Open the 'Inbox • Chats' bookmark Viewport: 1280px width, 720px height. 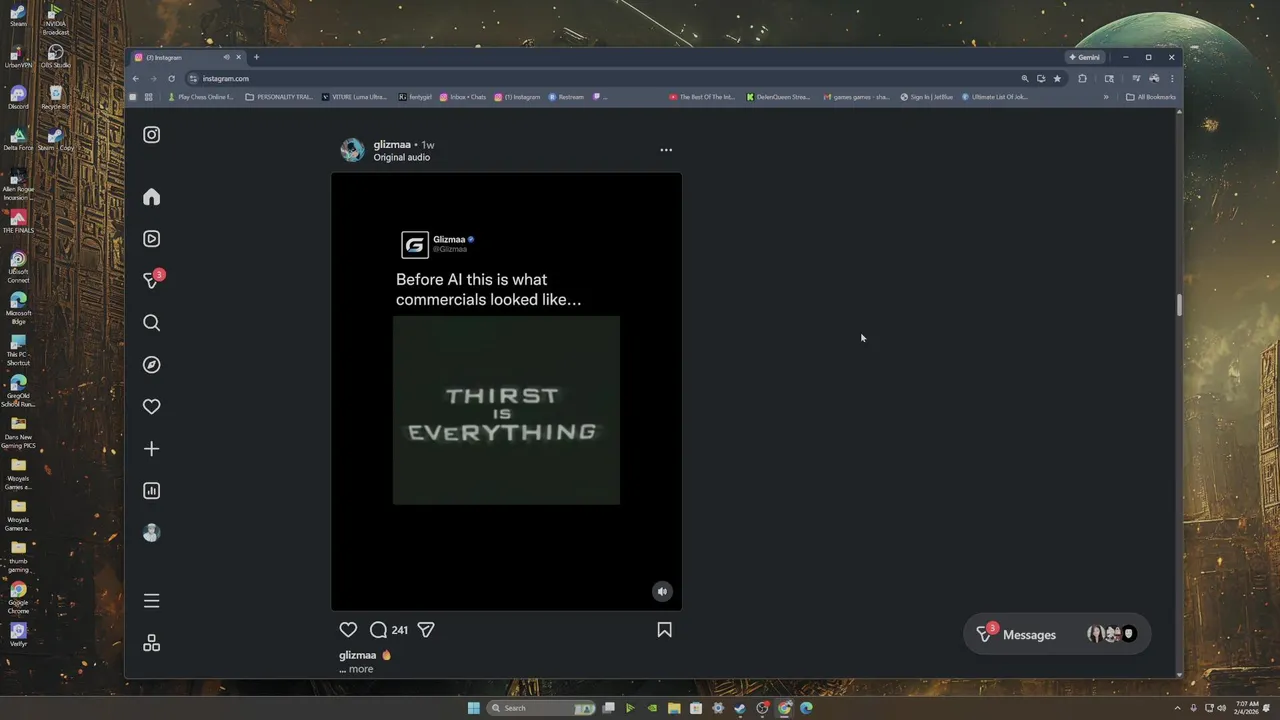click(462, 97)
